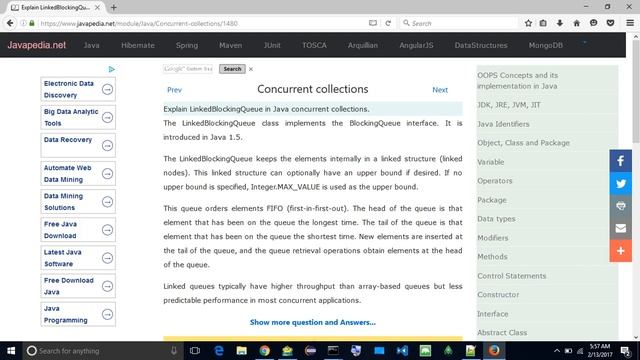Open the Arquillian menu item
This screenshot has width=640, height=360.
[363, 45]
